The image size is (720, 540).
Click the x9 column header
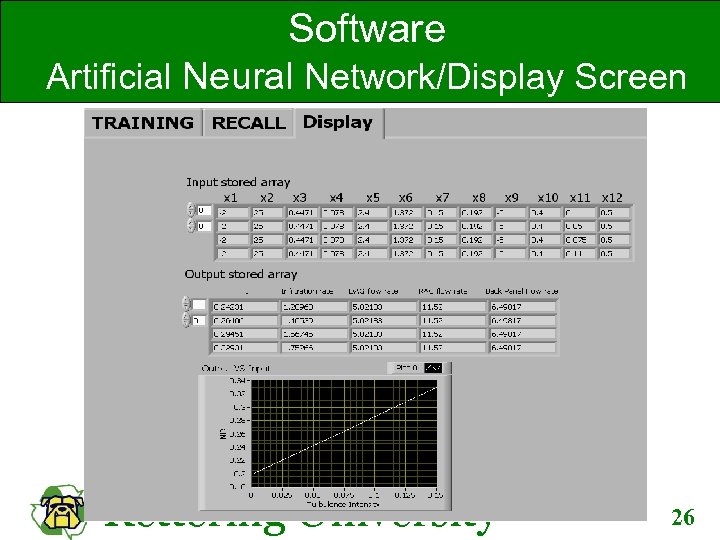click(512, 197)
